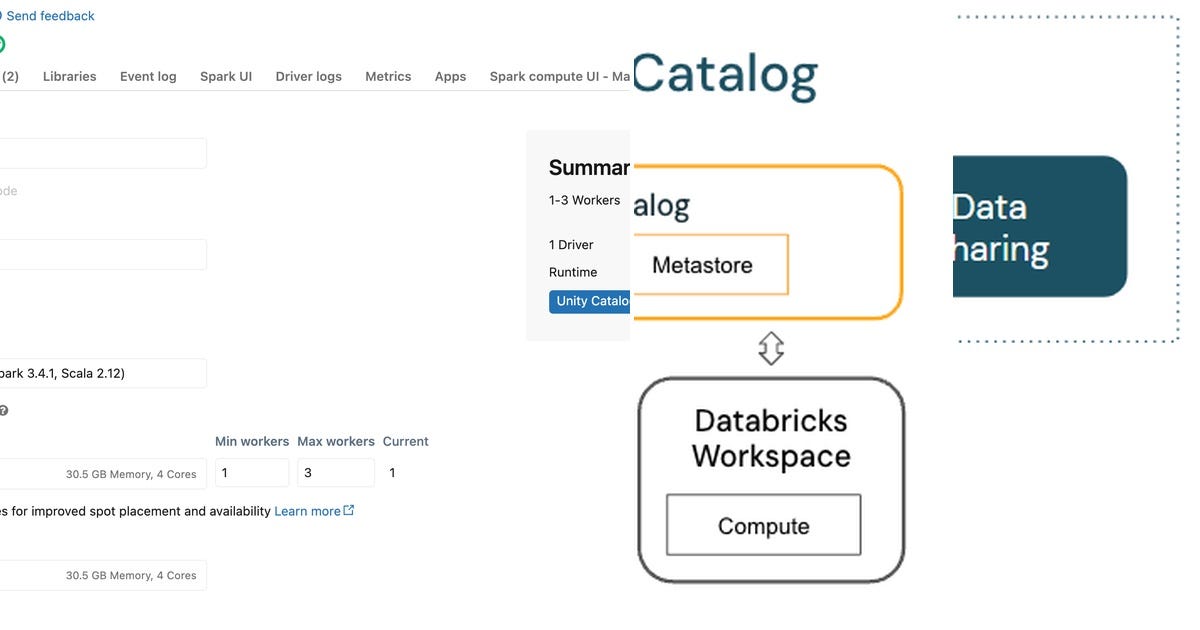Click the arrow between Catalog and Databricks Workspace
Screen dimensions: 1200x630
coord(770,348)
